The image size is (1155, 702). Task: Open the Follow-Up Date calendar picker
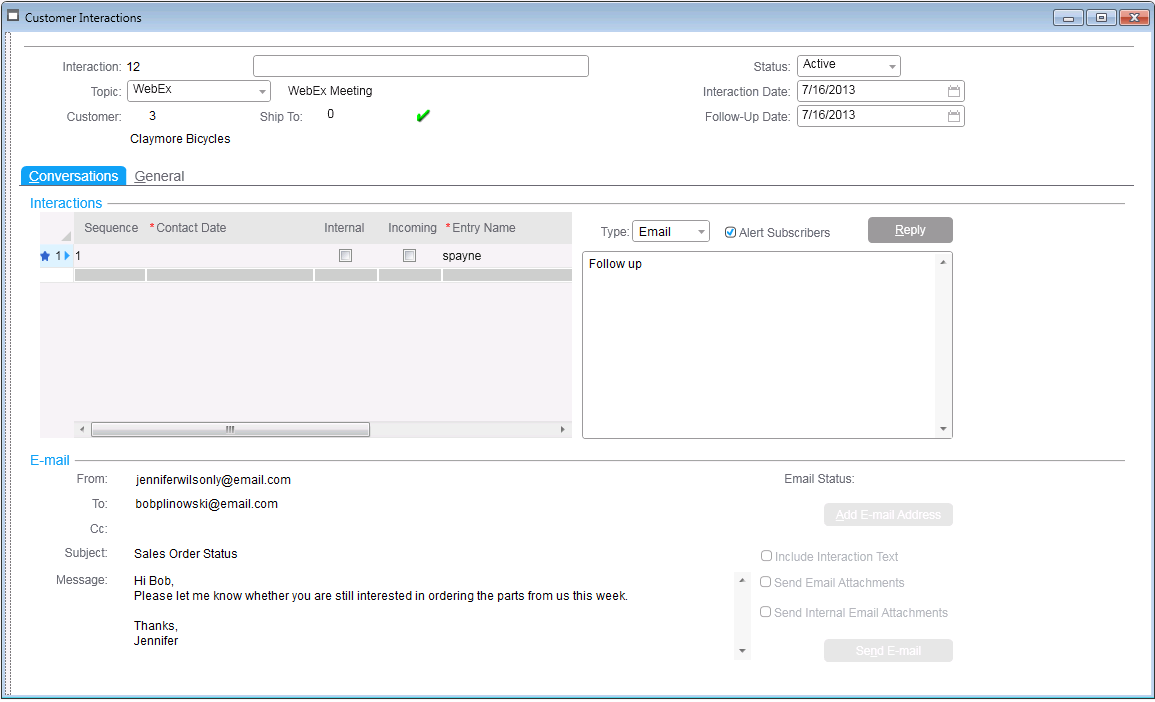[953, 116]
